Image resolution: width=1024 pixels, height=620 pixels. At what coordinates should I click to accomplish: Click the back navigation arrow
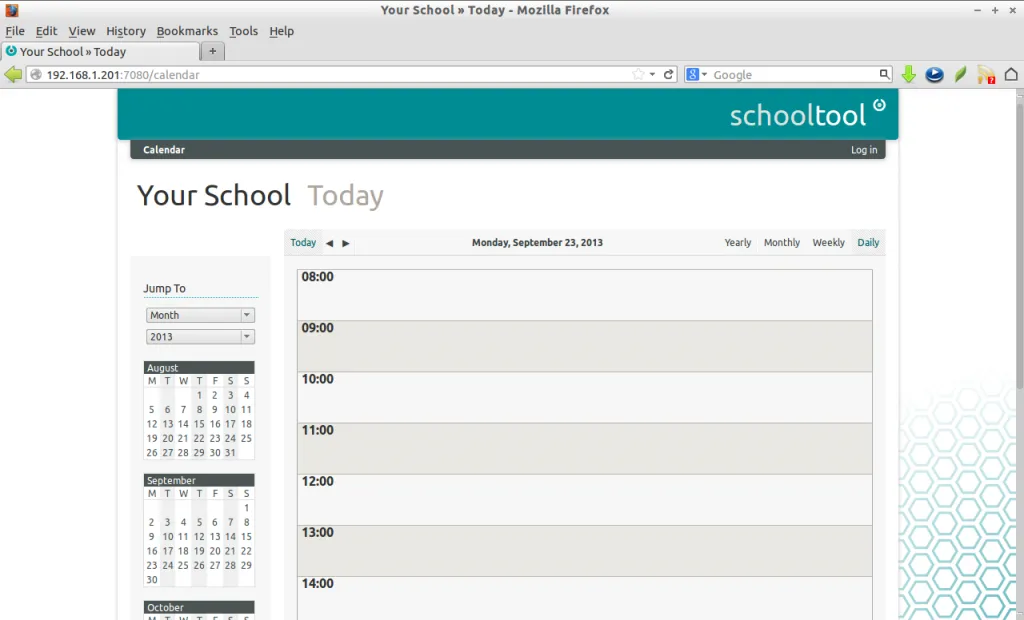point(14,74)
